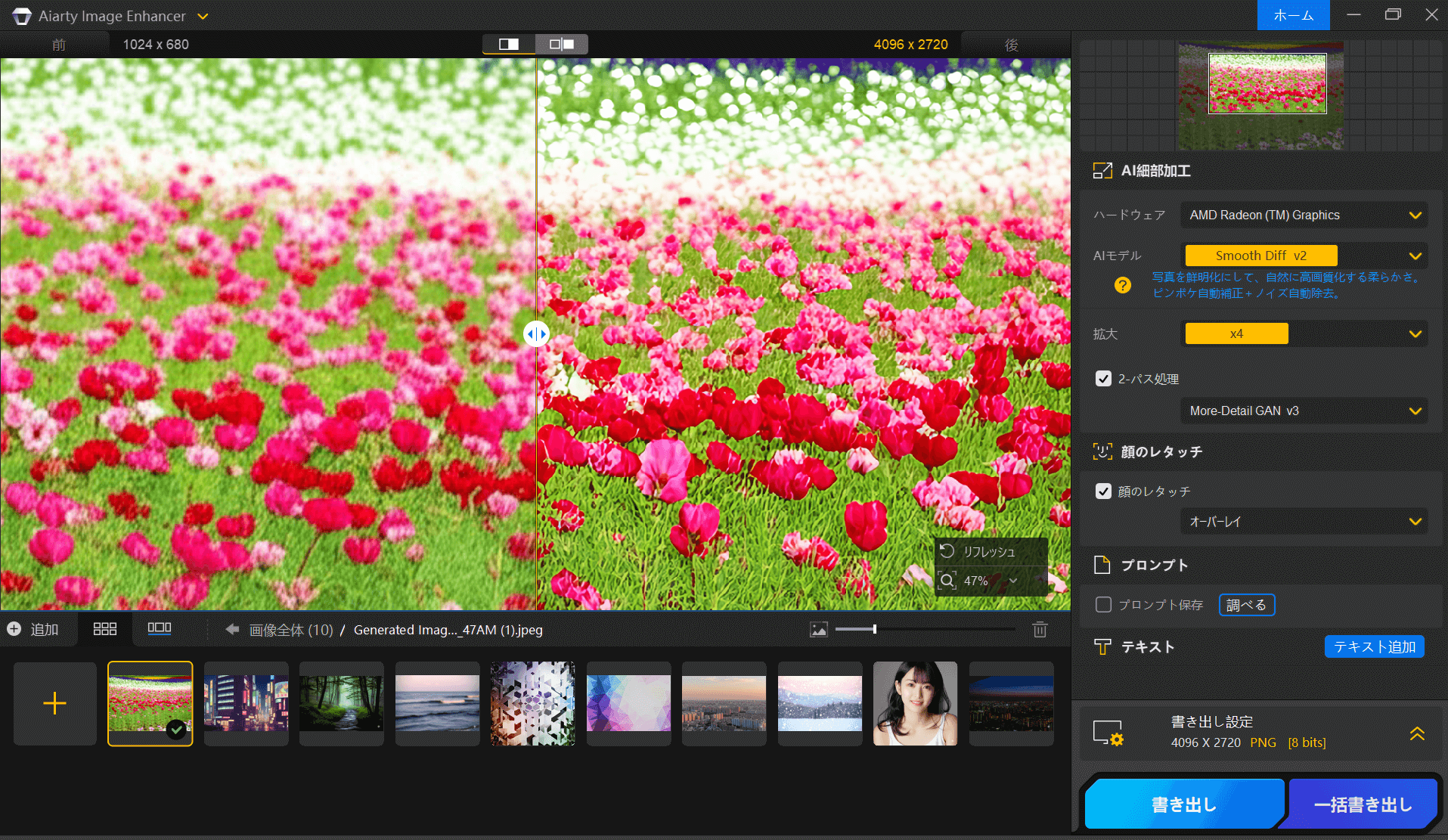Viewport: 1448px width, 840px height.
Task: Expand the 書き出し設定 panel chevron
Action: click(1417, 733)
